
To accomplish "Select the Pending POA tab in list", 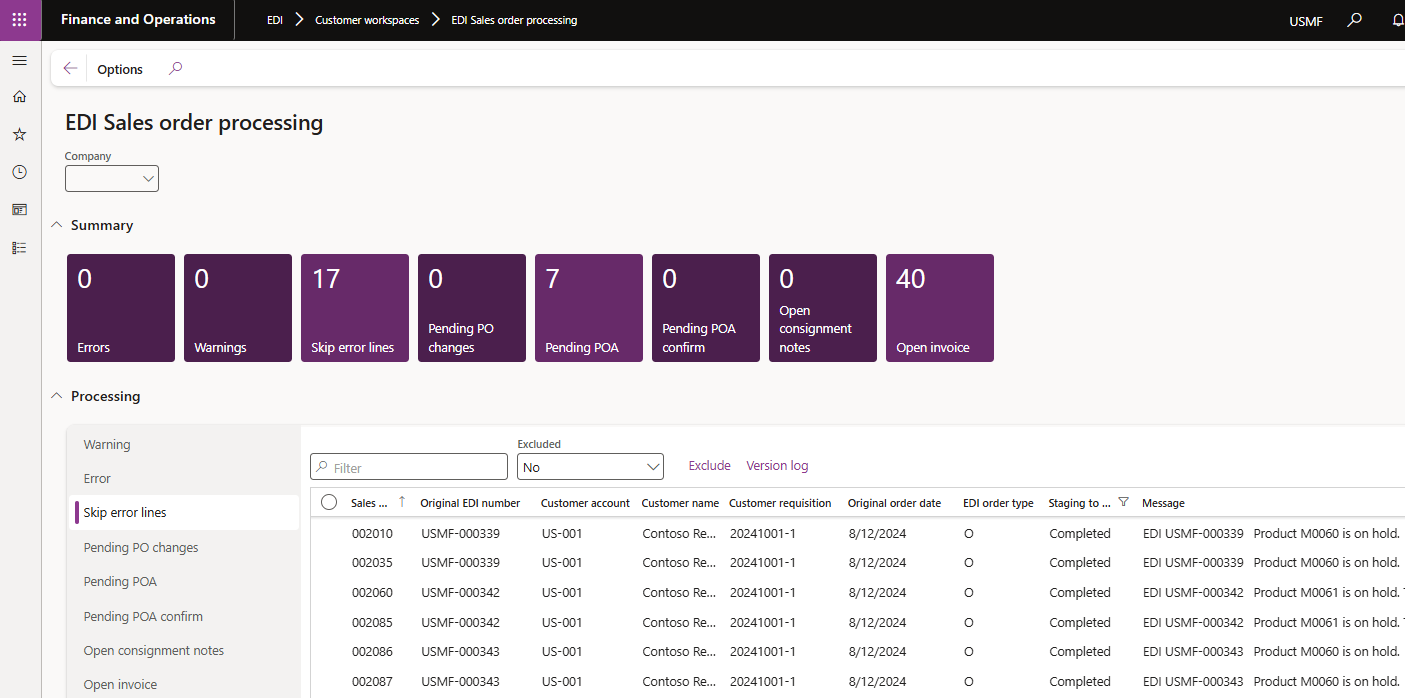I will 120,582.
